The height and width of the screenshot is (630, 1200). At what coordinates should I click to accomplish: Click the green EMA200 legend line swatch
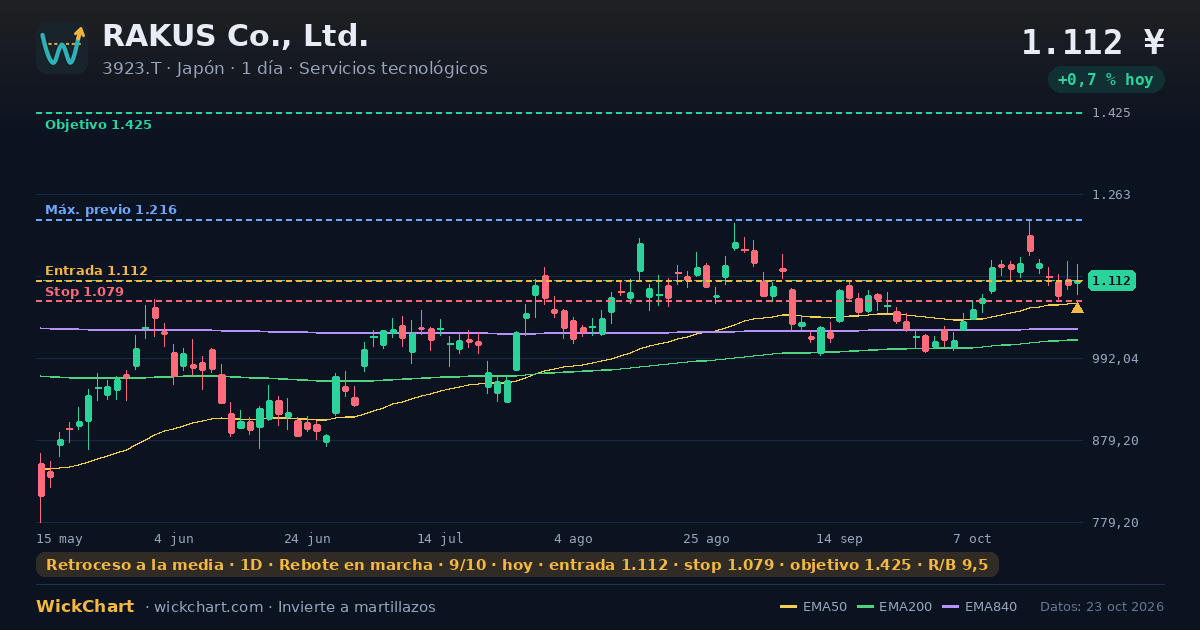(865, 607)
